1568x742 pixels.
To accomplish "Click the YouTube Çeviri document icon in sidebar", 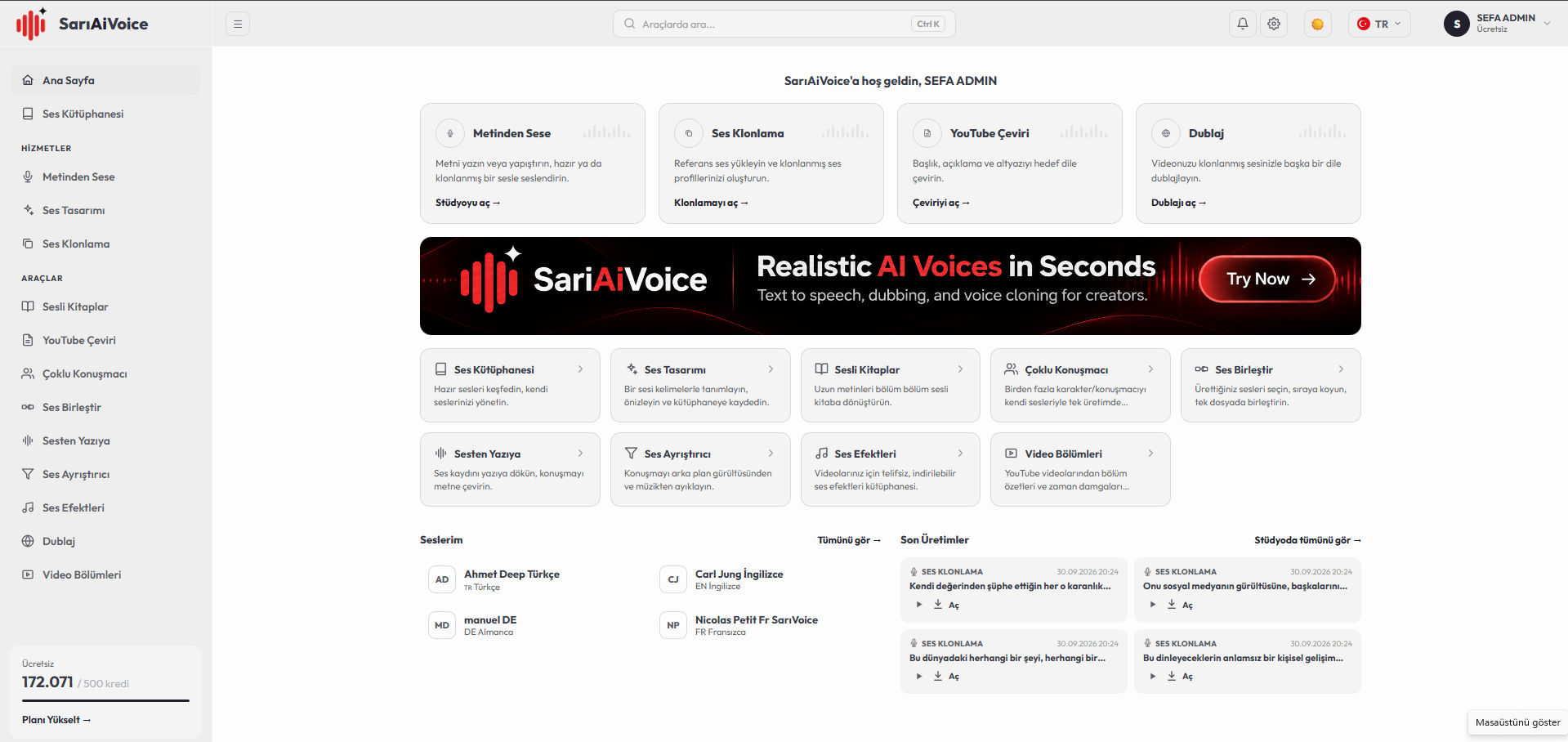I will click(x=28, y=340).
